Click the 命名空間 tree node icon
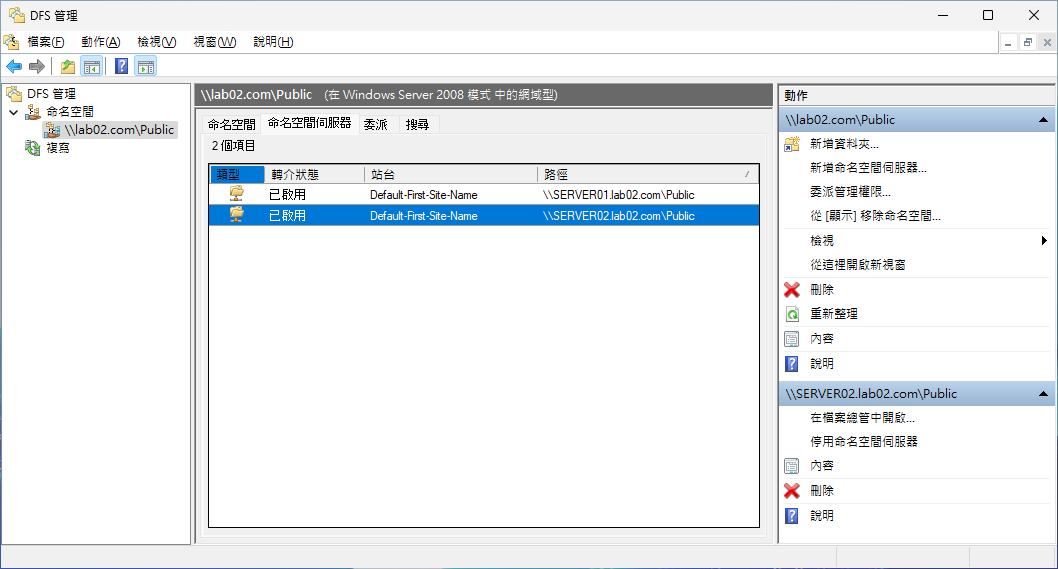Viewport: 1058px width, 569px height. [x=33, y=111]
